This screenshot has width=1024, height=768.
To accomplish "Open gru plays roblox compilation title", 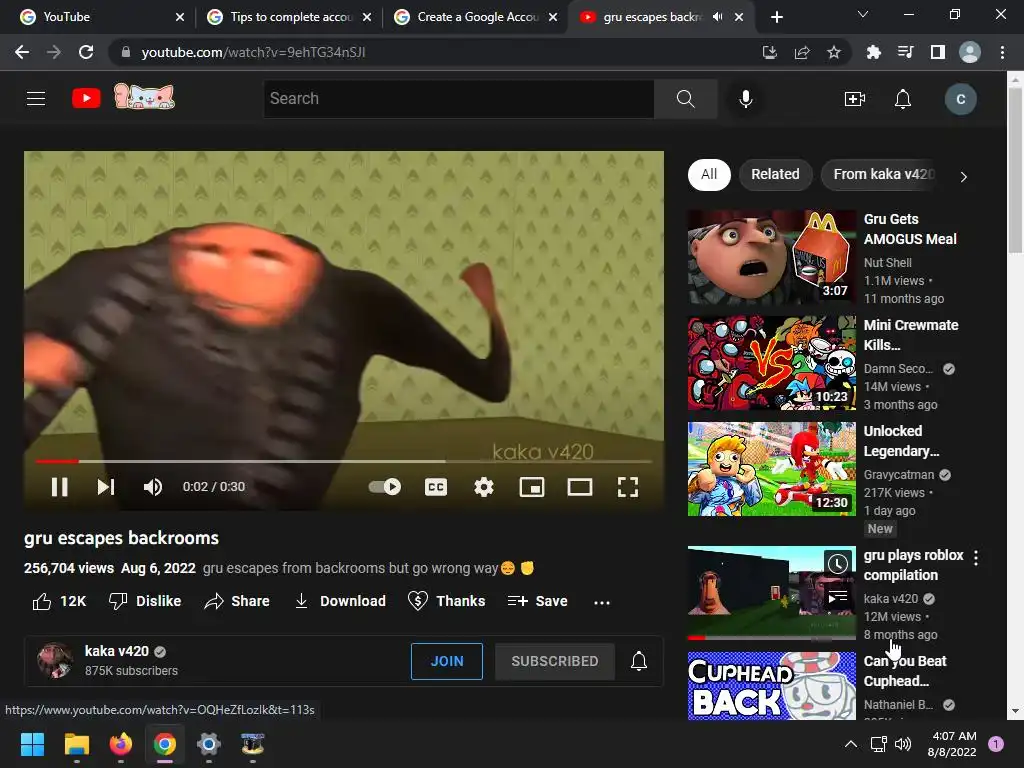I will (x=913, y=565).
